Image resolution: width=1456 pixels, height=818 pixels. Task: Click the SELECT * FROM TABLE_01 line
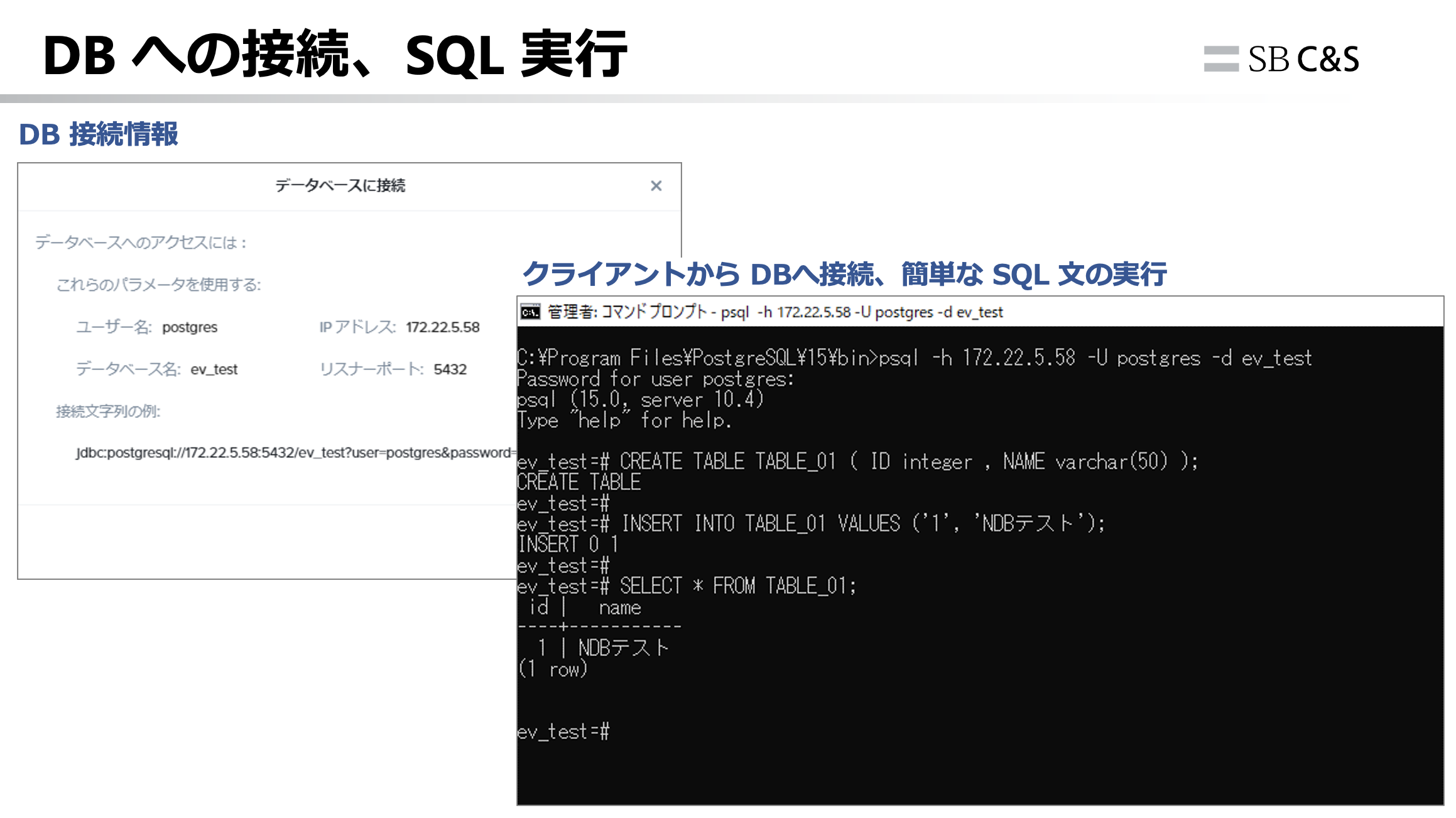[687, 586]
